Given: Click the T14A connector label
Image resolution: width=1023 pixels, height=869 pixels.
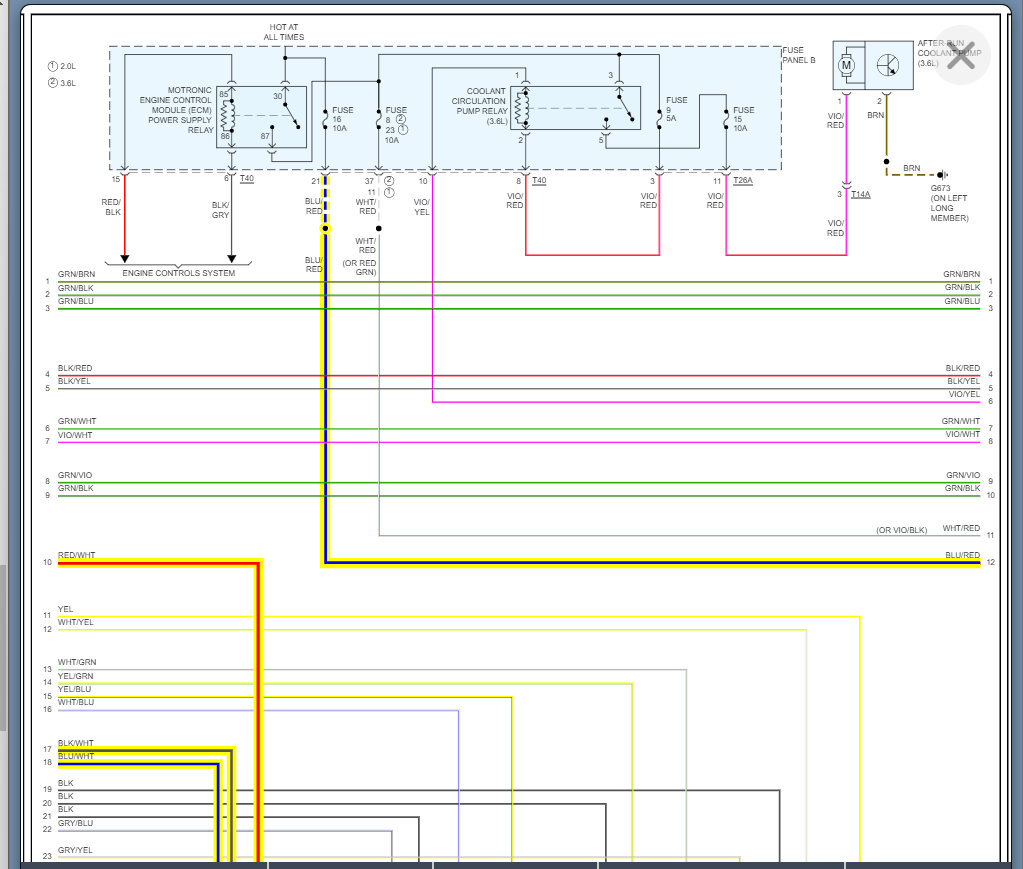Looking at the screenshot, I should coord(861,194).
